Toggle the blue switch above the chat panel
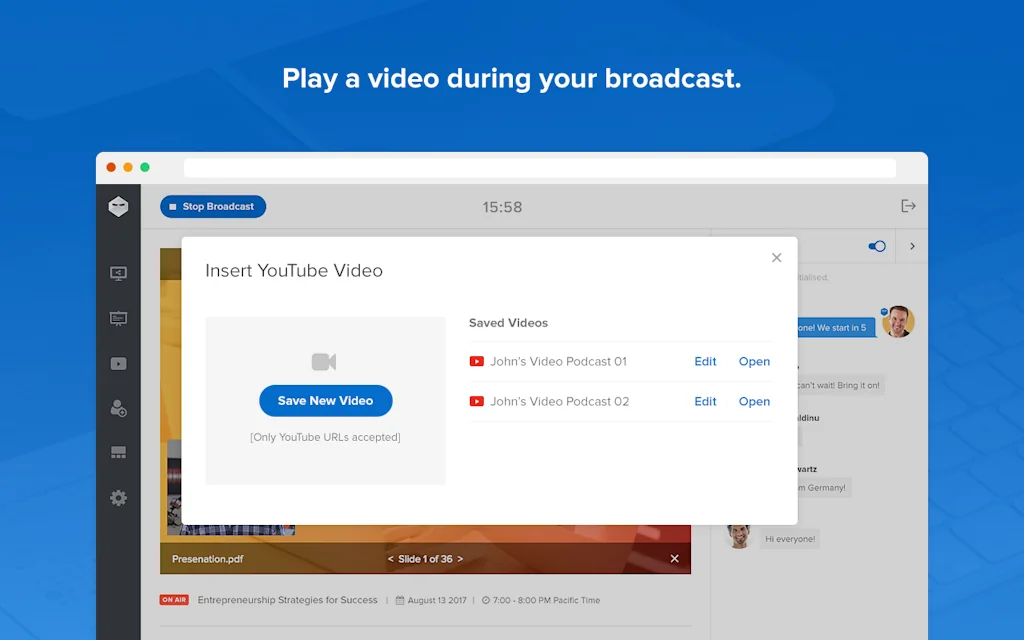1024x640 pixels. tap(876, 246)
